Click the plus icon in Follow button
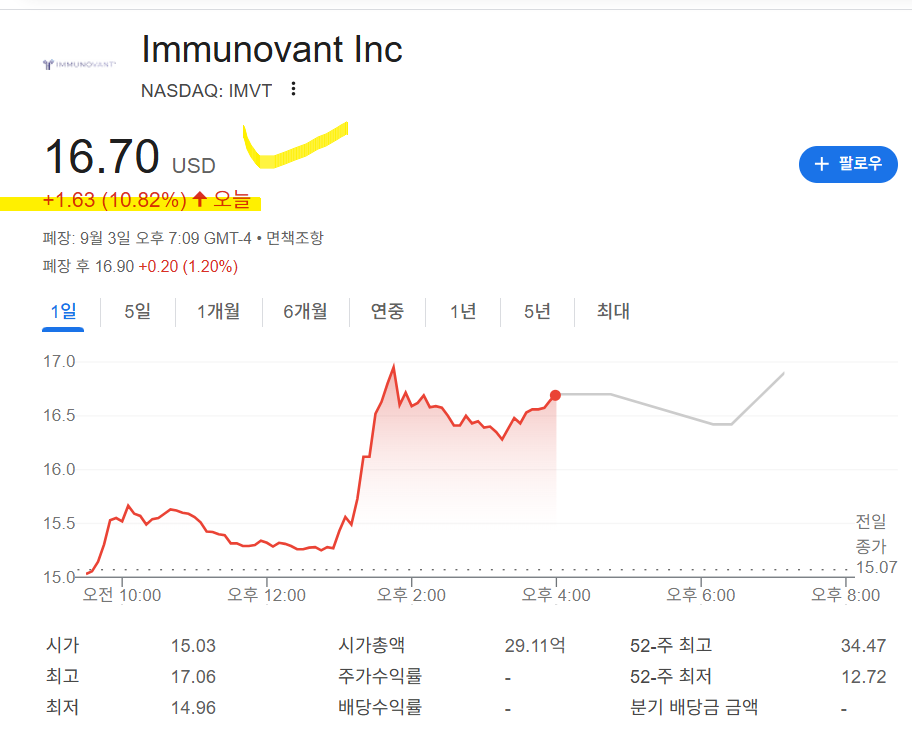Viewport: 912px width, 742px height. click(822, 164)
